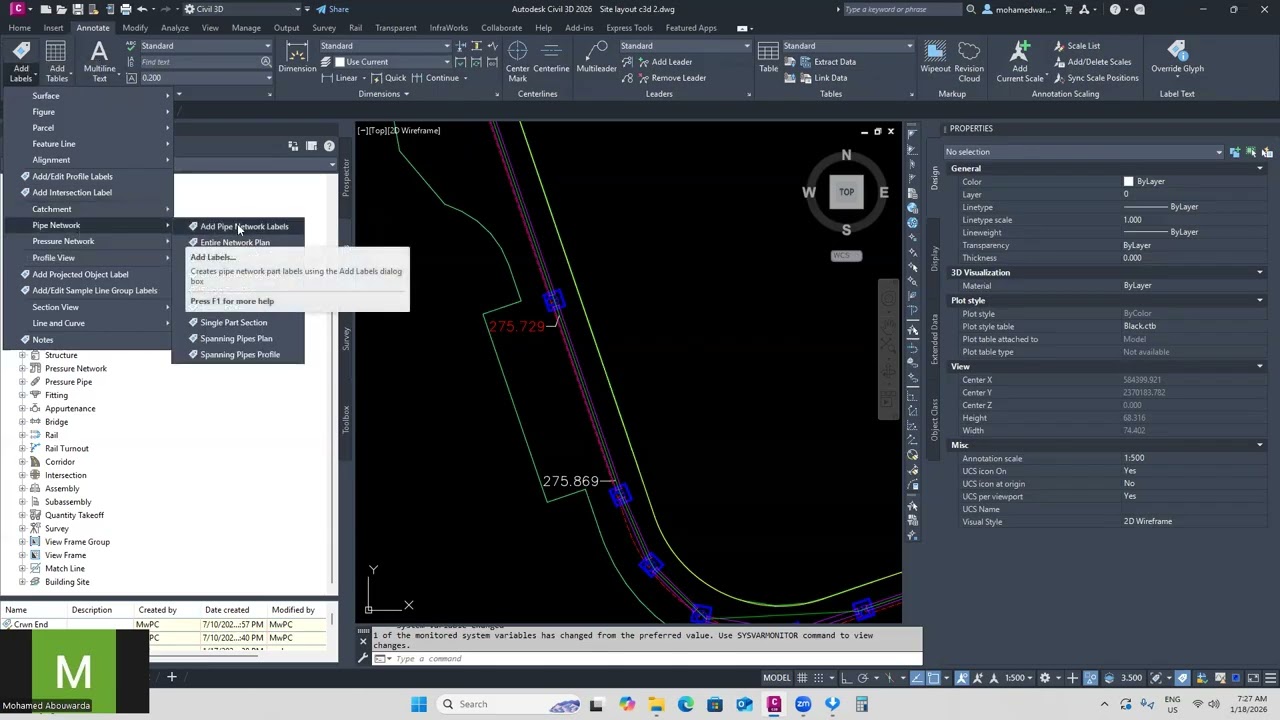Toggle object snap tracking in status bar
The height and width of the screenshot is (720, 1280).
(x=917, y=678)
